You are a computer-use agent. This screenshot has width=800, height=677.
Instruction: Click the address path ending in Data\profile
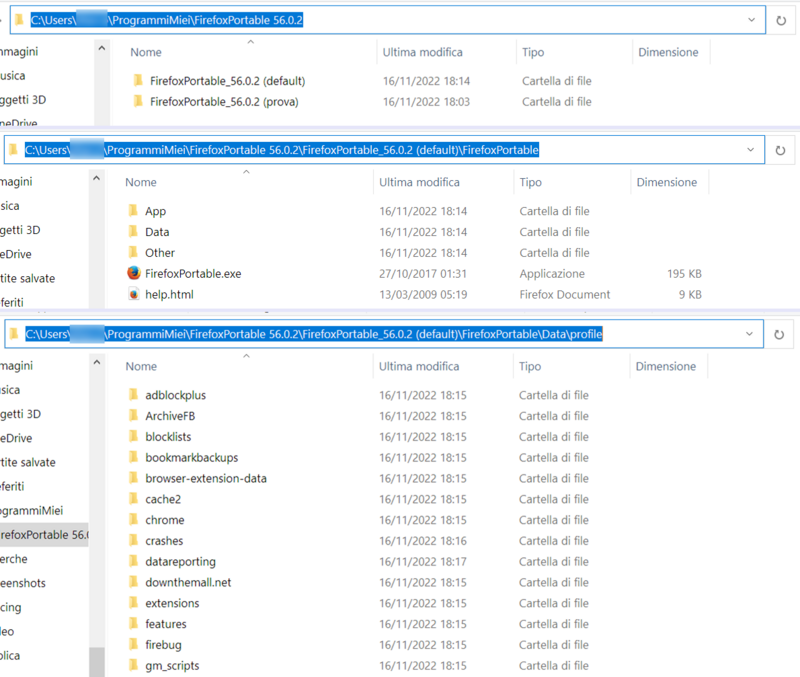pyautogui.click(x=314, y=334)
